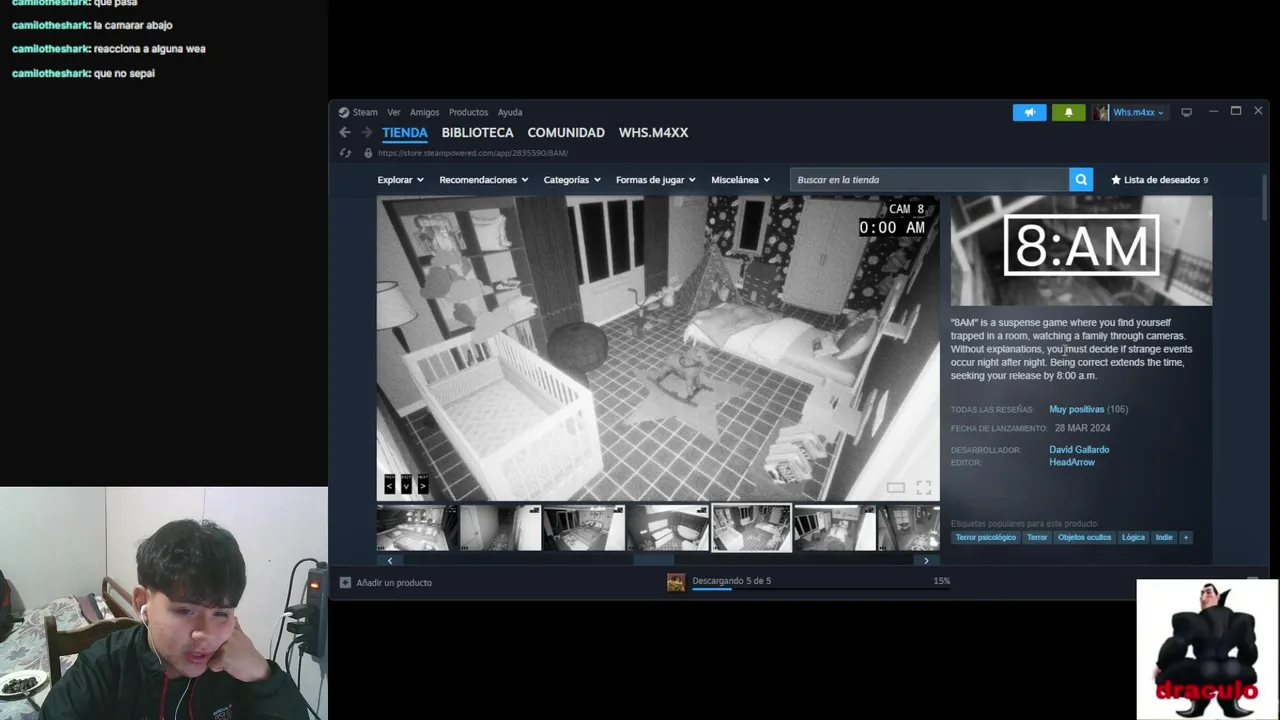Select the sixth screenshot thumbnail
This screenshot has width=1280, height=720.
[x=834, y=528]
